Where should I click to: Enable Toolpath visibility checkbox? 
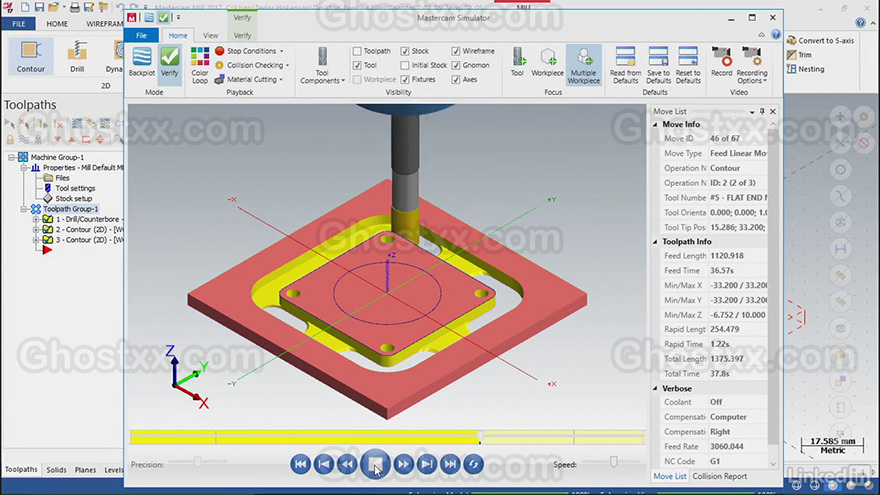coord(357,51)
